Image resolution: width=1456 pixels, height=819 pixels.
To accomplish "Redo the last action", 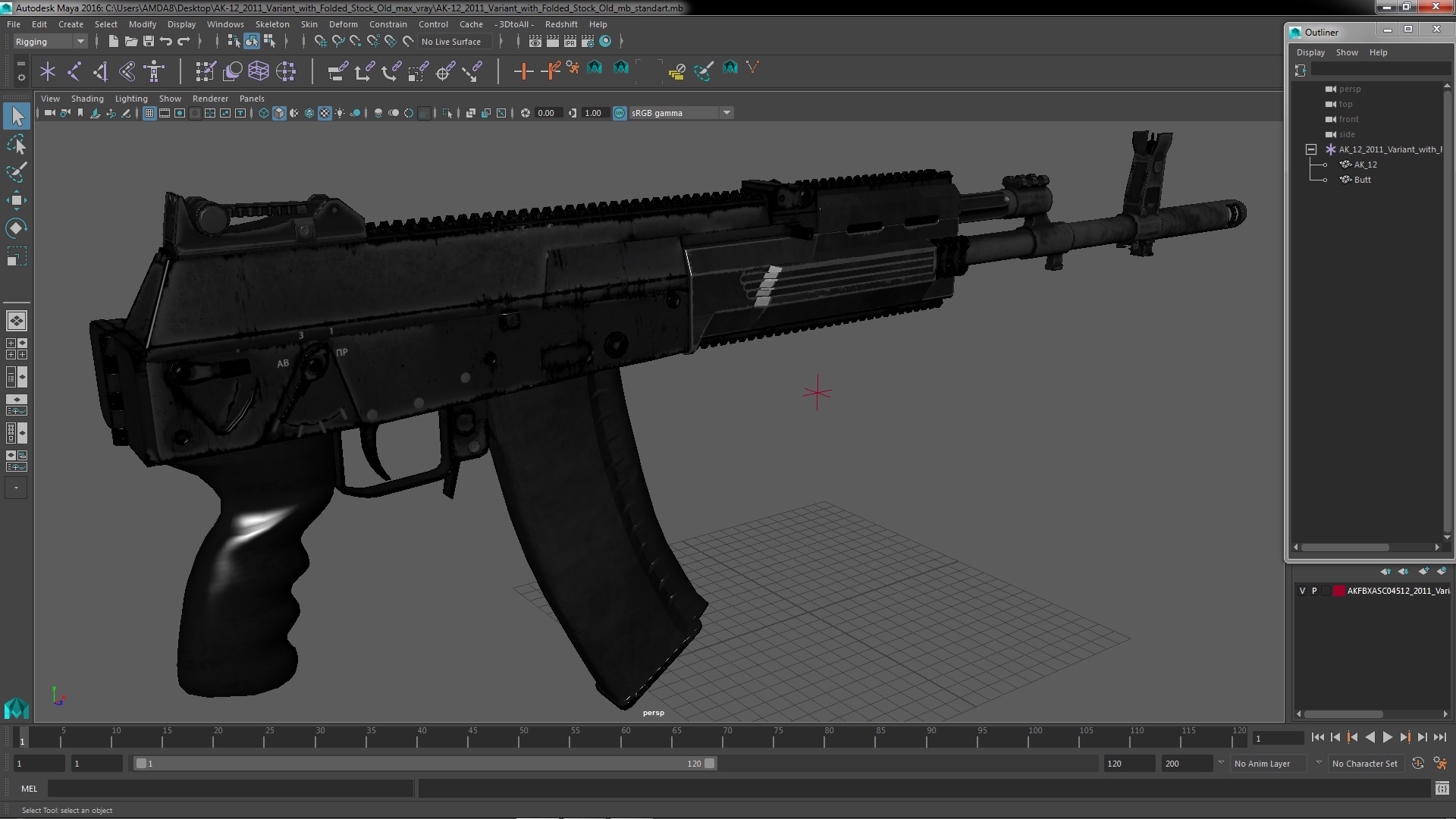I will click(x=184, y=42).
